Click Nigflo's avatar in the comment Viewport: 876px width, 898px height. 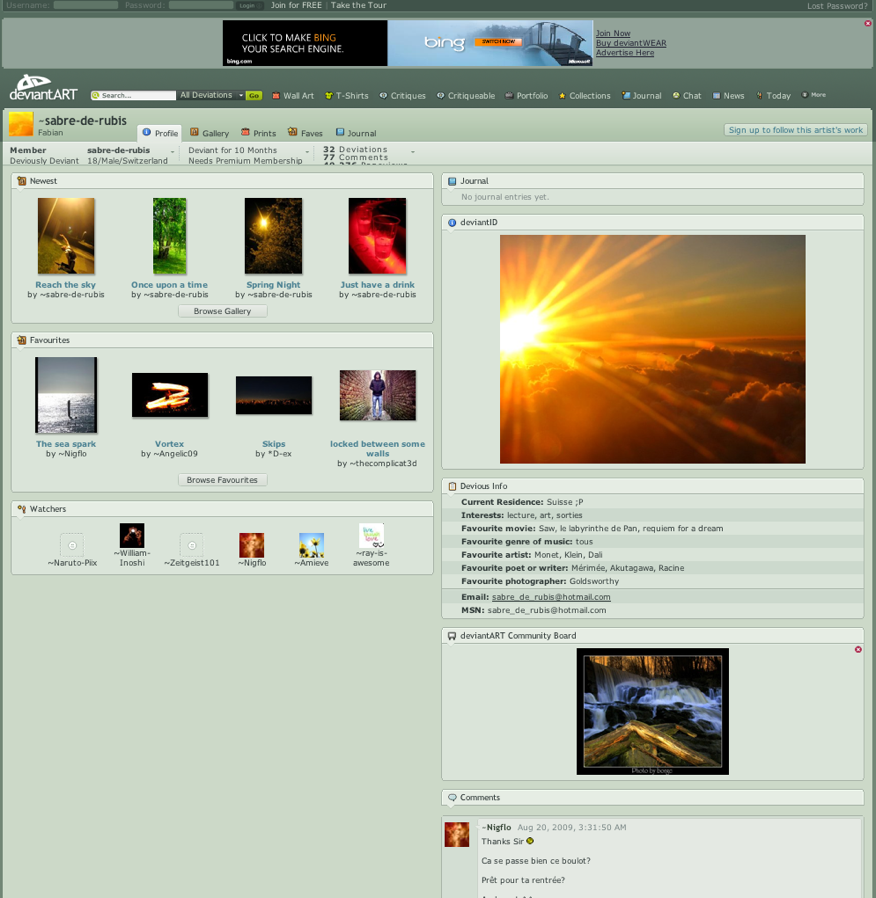(x=457, y=834)
